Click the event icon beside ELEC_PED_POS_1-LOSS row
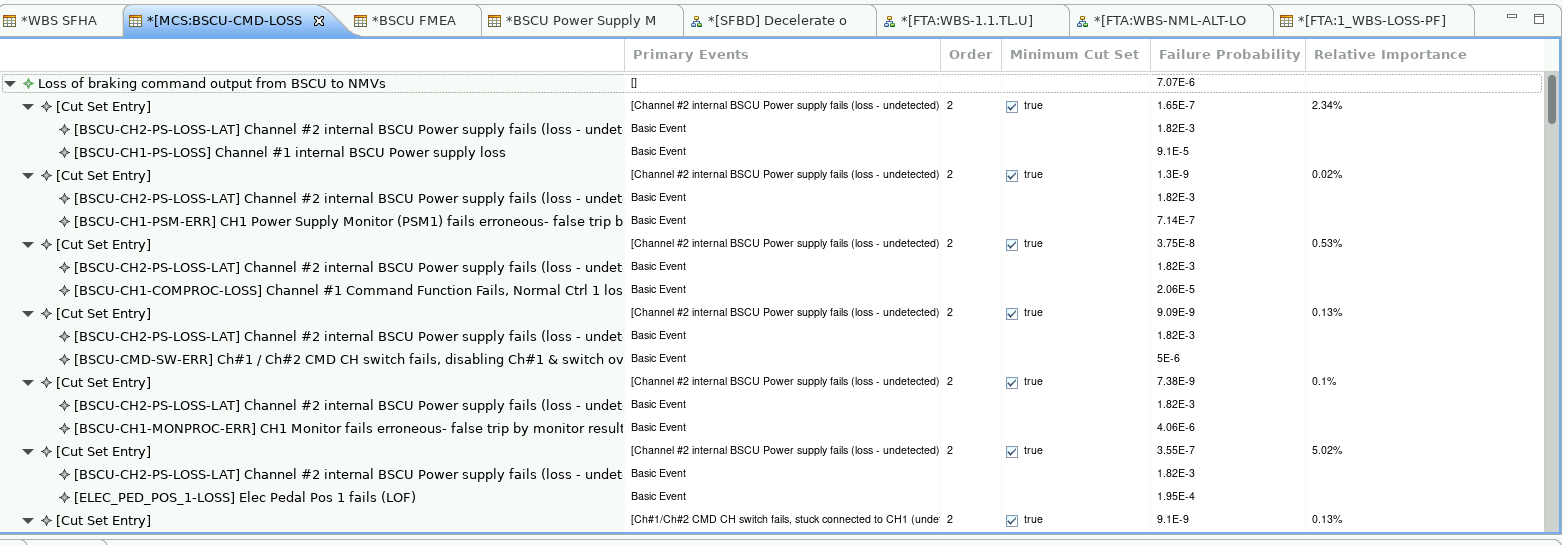The image size is (1563, 545). point(64,498)
